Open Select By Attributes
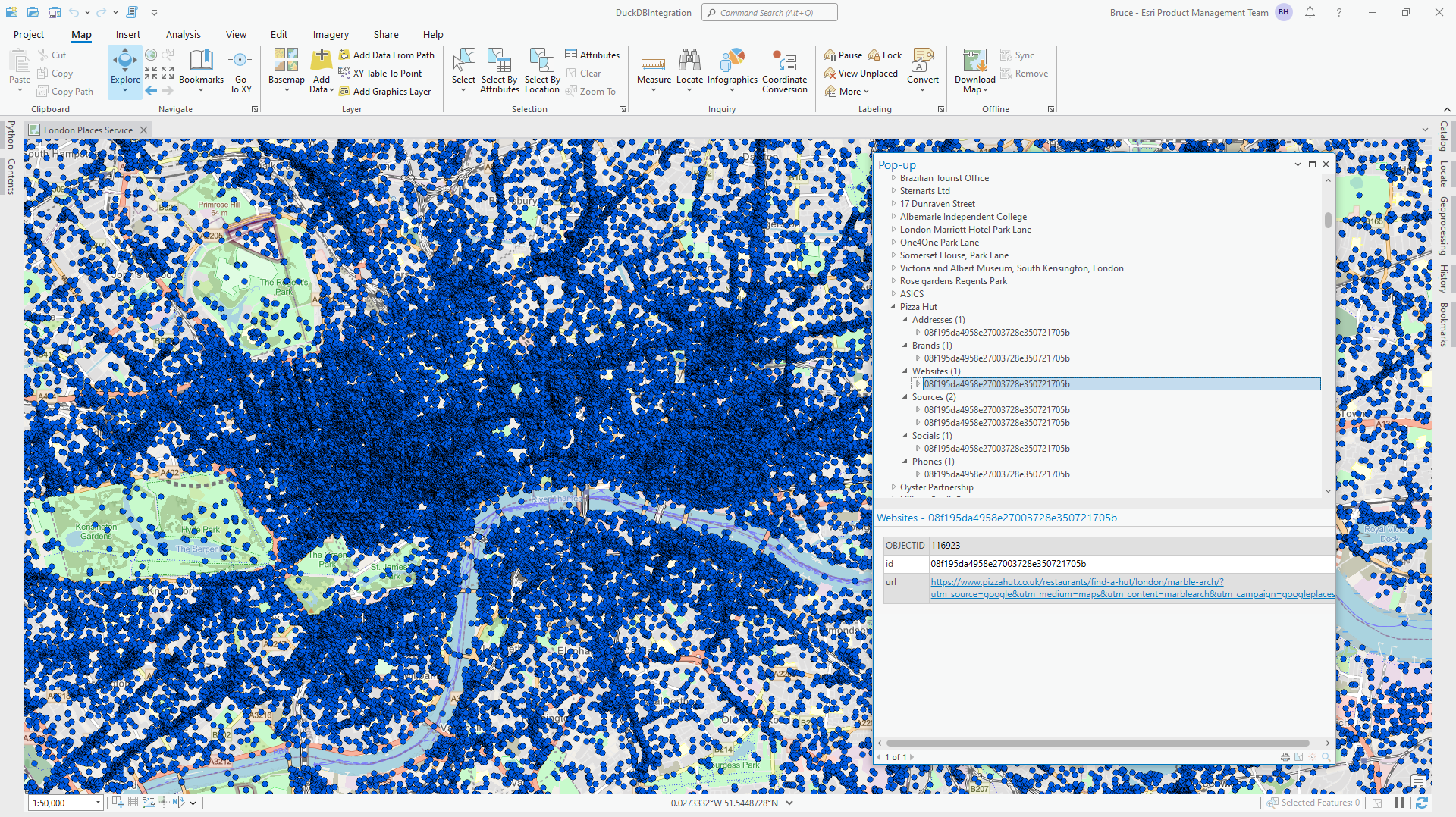This screenshot has height=817, width=1456. pos(499,70)
